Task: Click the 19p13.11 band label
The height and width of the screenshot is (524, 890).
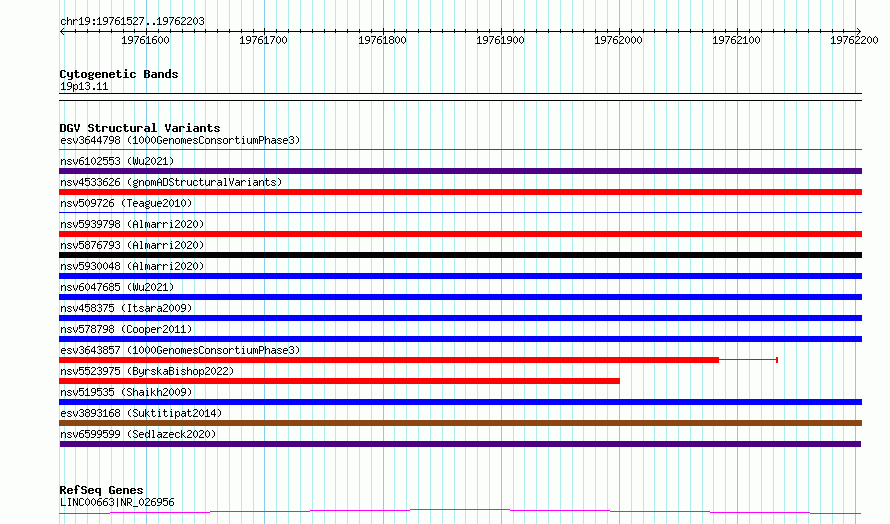Action: coord(84,86)
